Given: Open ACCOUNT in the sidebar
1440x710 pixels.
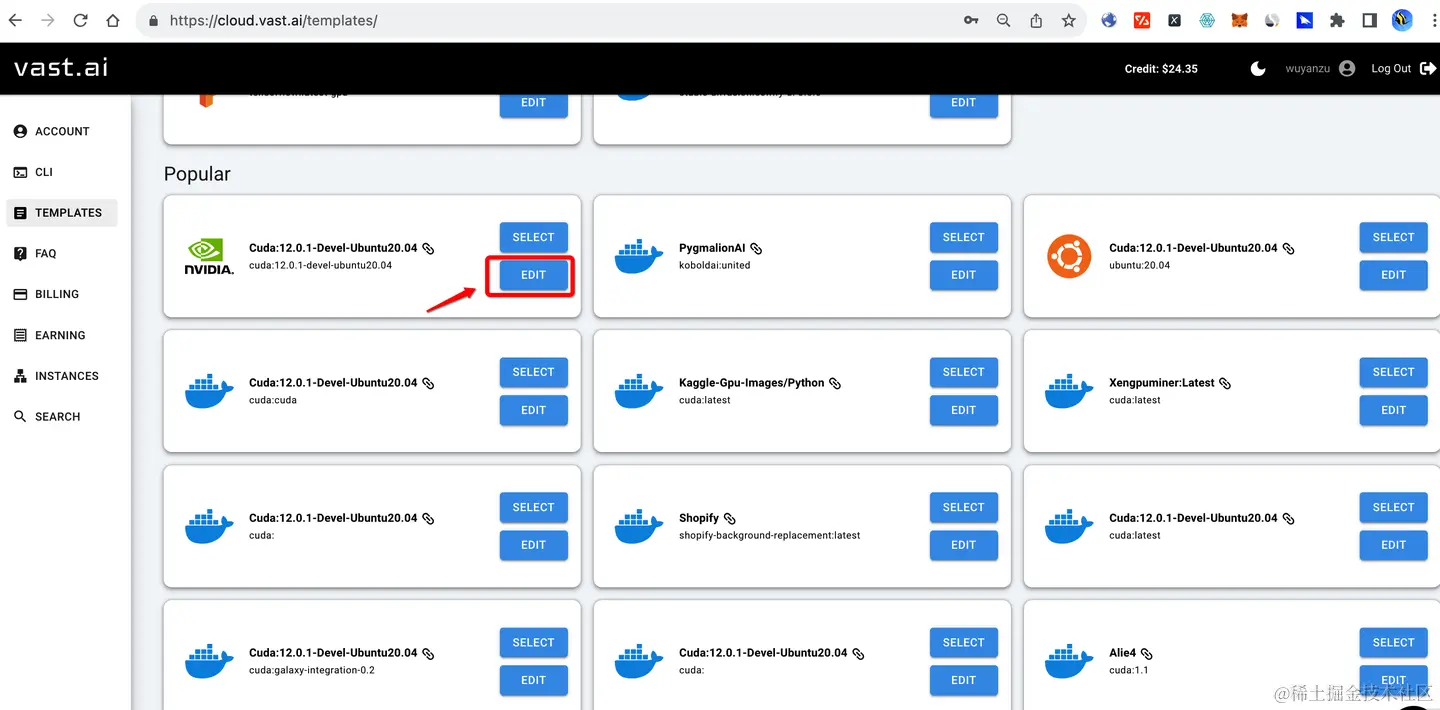Looking at the screenshot, I should pos(62,131).
